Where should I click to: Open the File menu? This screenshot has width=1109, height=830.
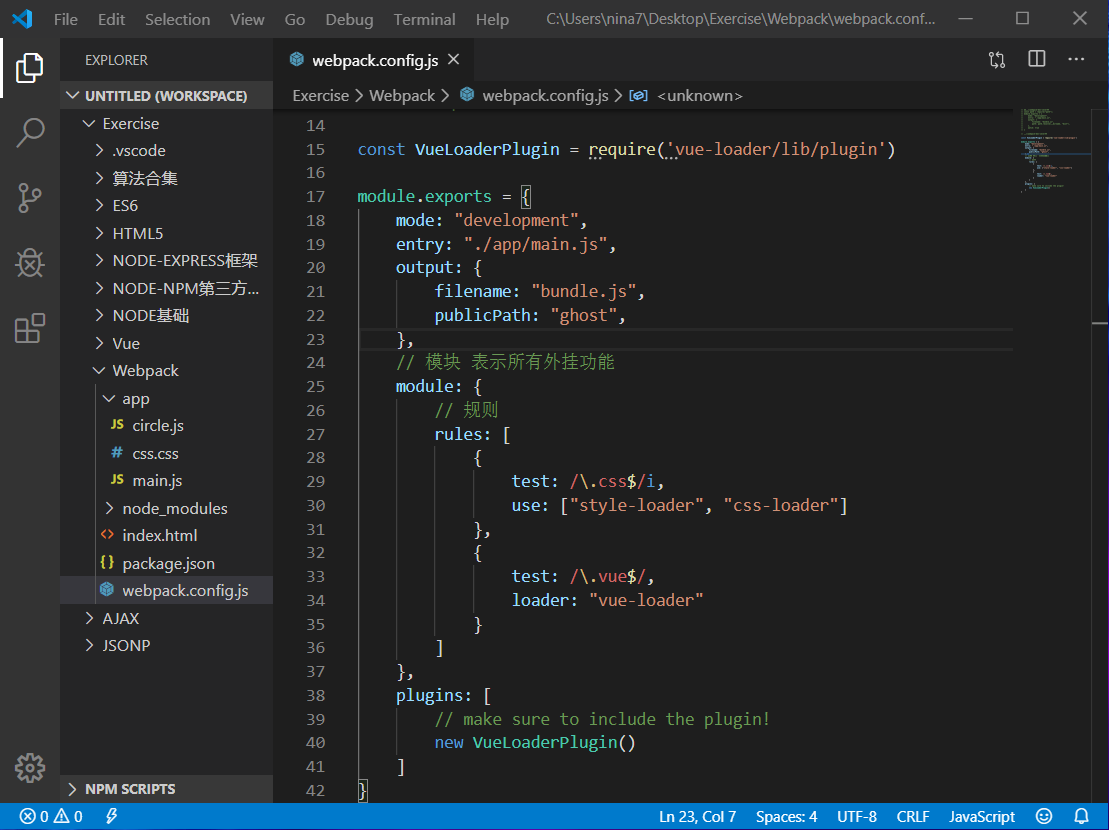(66, 19)
